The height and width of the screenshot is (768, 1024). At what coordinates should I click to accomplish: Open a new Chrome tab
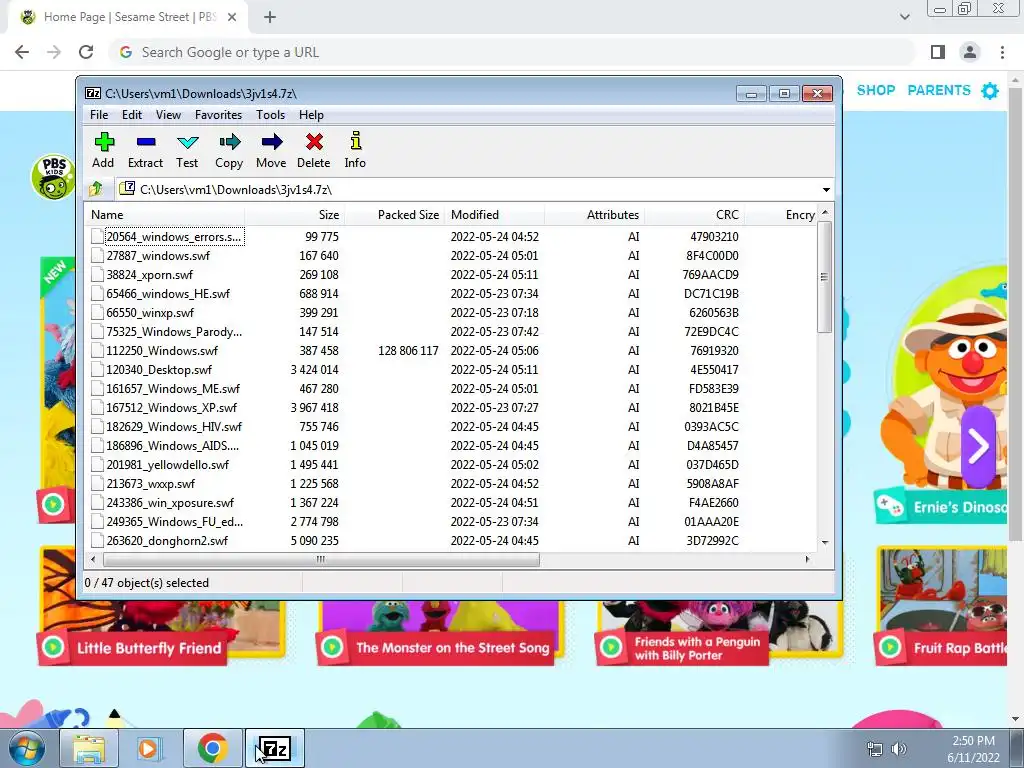point(270,18)
